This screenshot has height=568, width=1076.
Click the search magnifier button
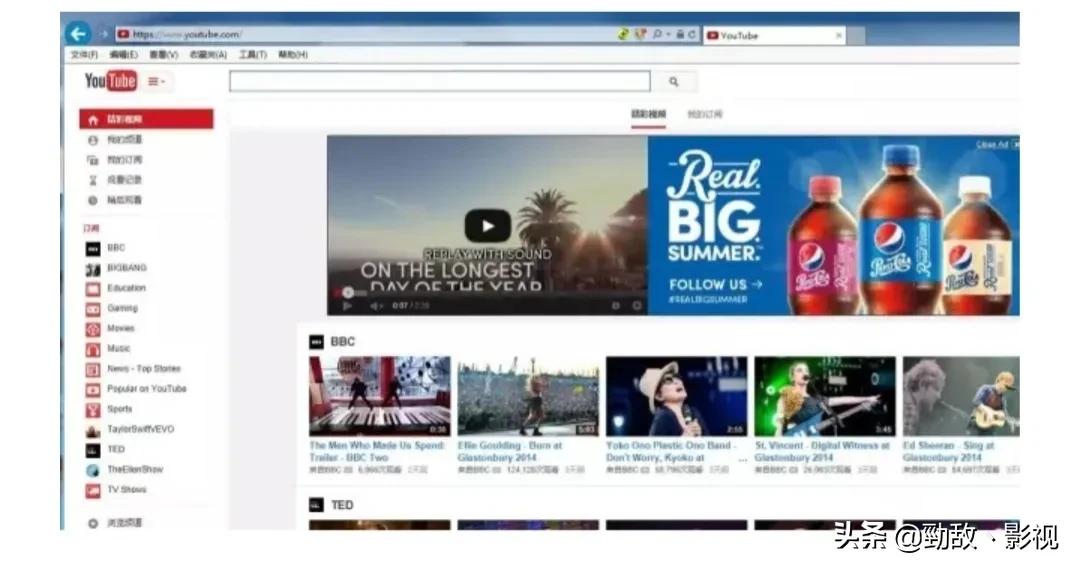(x=673, y=82)
